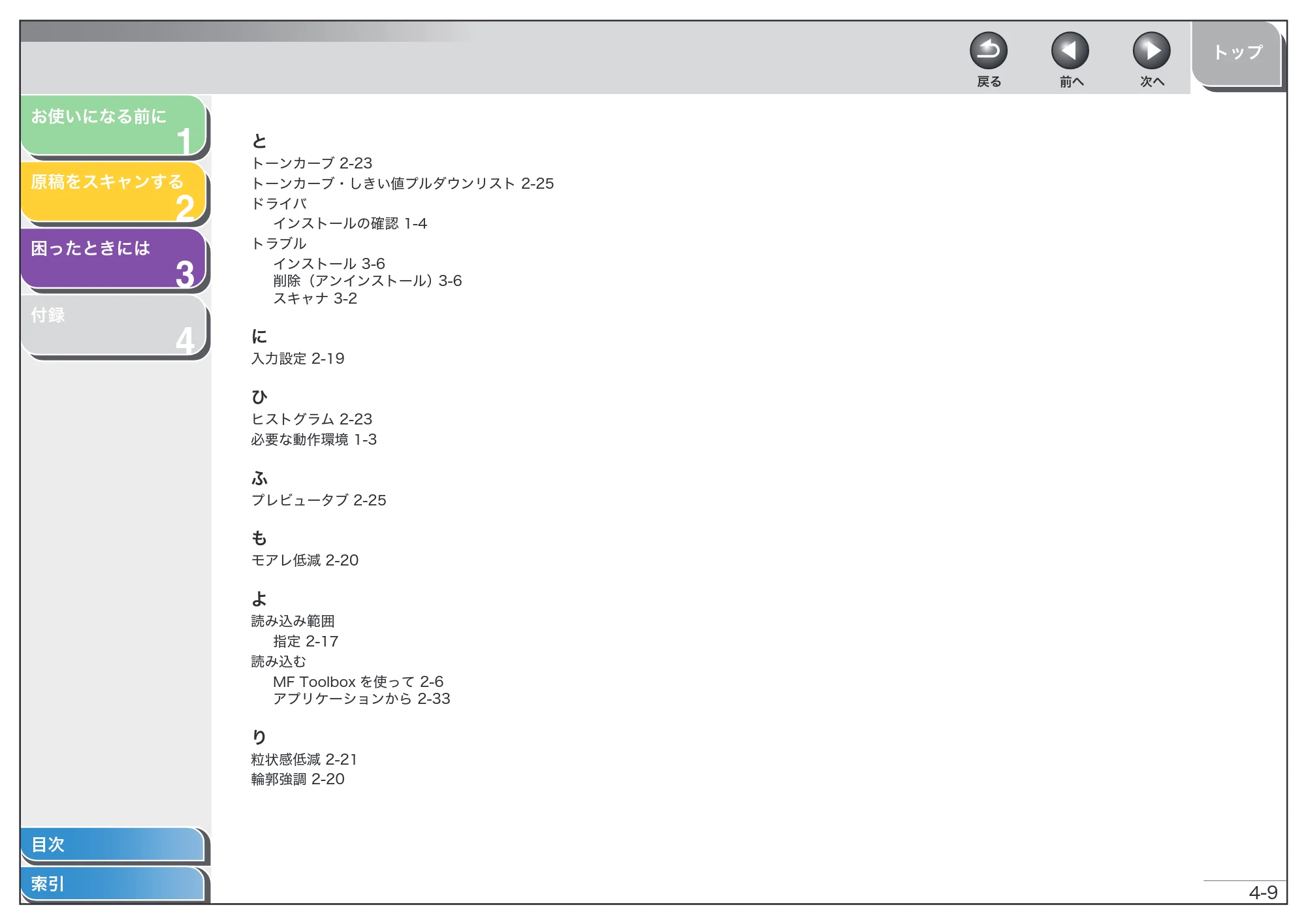Go to previous page with 前へ icon
Viewport: 1306px width, 924px height.
pos(1070,51)
